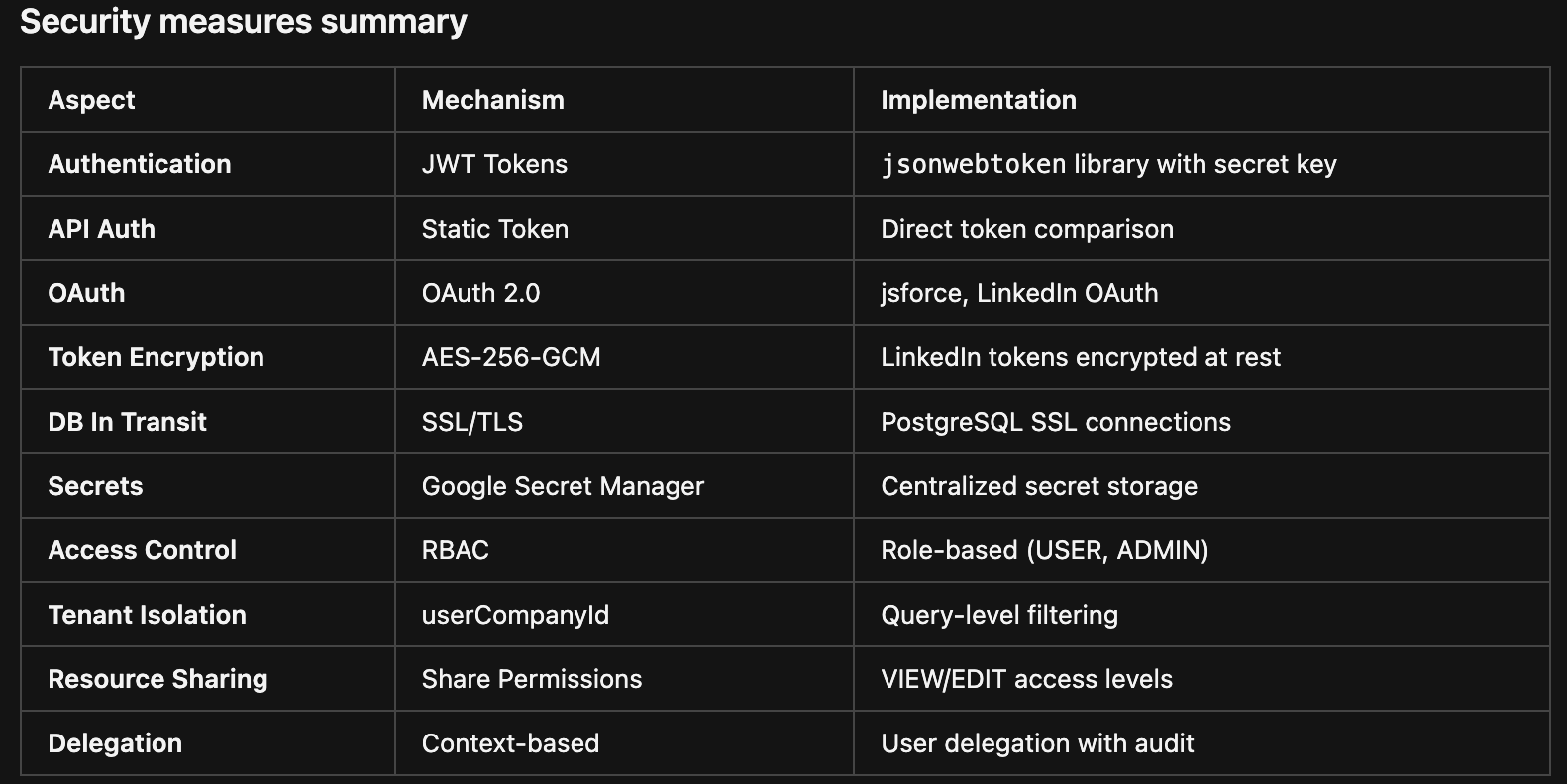Viewport: 1567px width, 784px height.
Task: Click the Authentication row label
Action: 140,164
